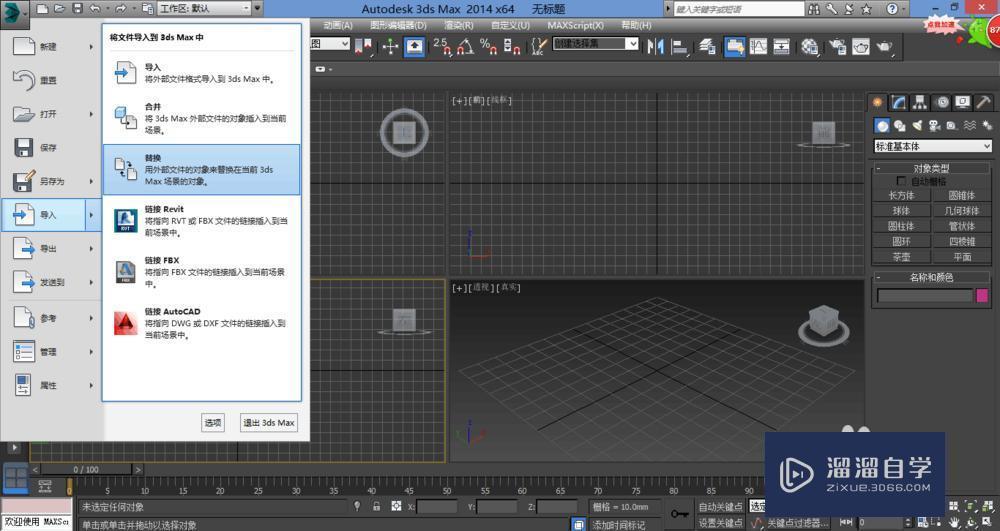Screen dimensions: 1000x531
Task: Expand the 新建 submenu arrow
Action: tap(91, 47)
